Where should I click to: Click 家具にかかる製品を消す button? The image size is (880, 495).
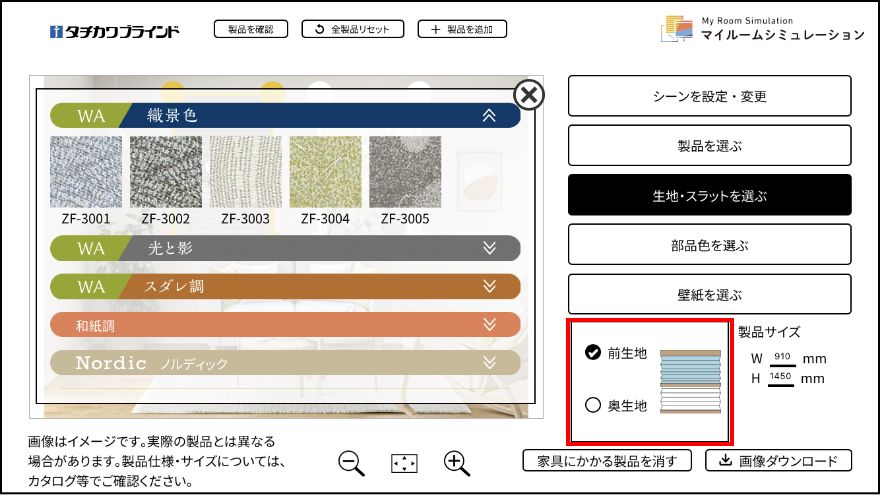coord(607,461)
